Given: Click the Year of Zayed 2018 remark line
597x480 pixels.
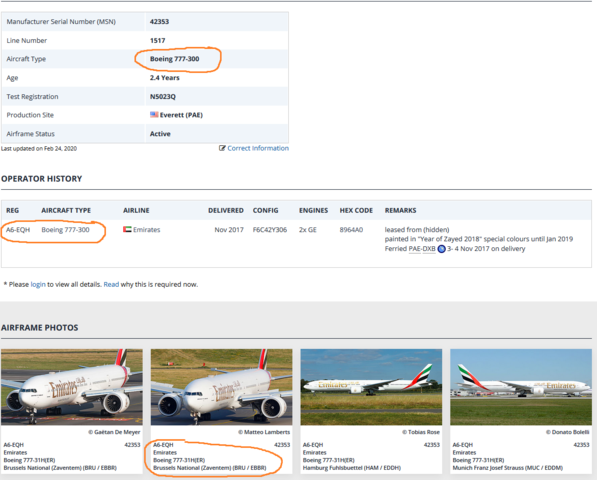Looking at the screenshot, I should 479,239.
